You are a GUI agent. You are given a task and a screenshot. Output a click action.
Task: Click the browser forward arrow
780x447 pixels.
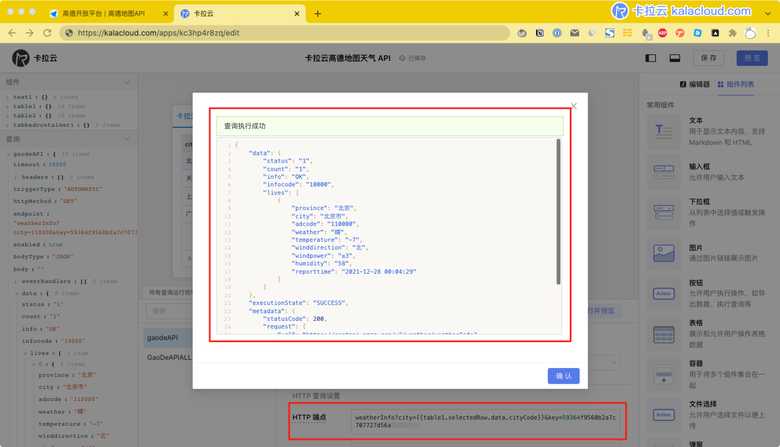click(29, 33)
